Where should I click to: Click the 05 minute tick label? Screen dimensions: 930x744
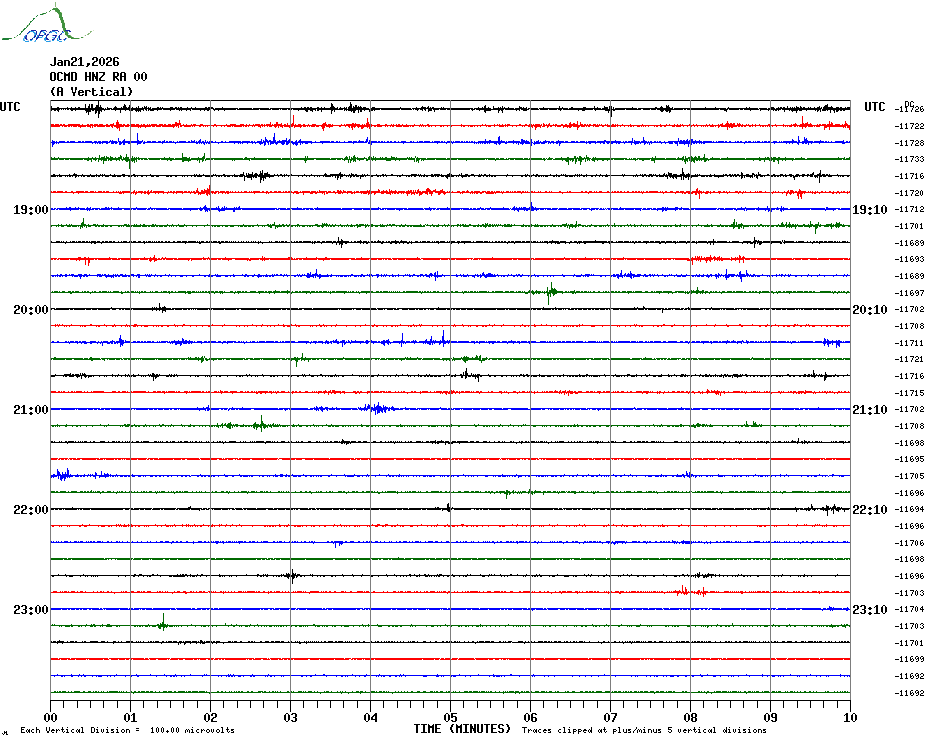pos(450,717)
